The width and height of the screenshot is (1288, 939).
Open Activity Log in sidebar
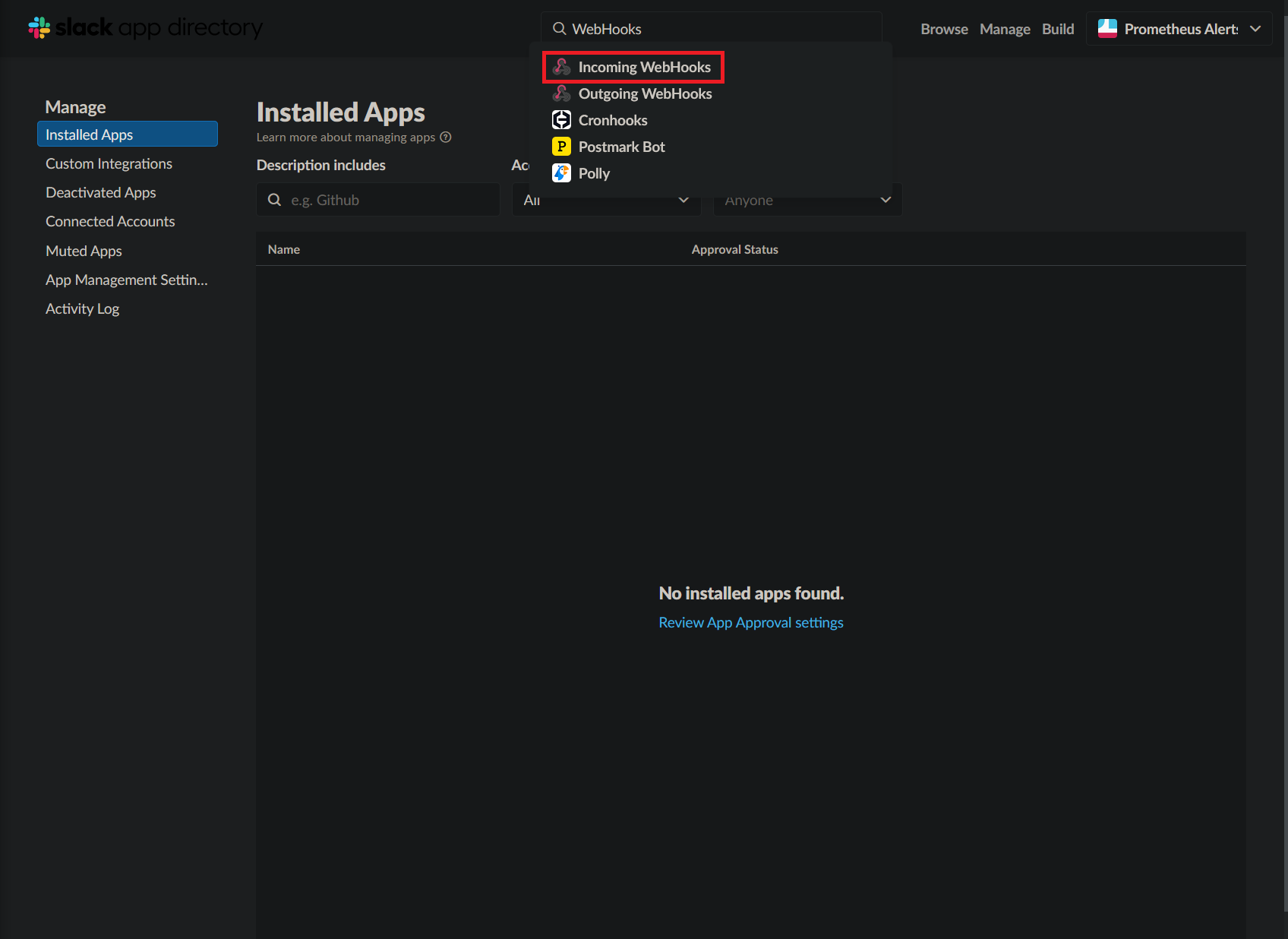(82, 308)
